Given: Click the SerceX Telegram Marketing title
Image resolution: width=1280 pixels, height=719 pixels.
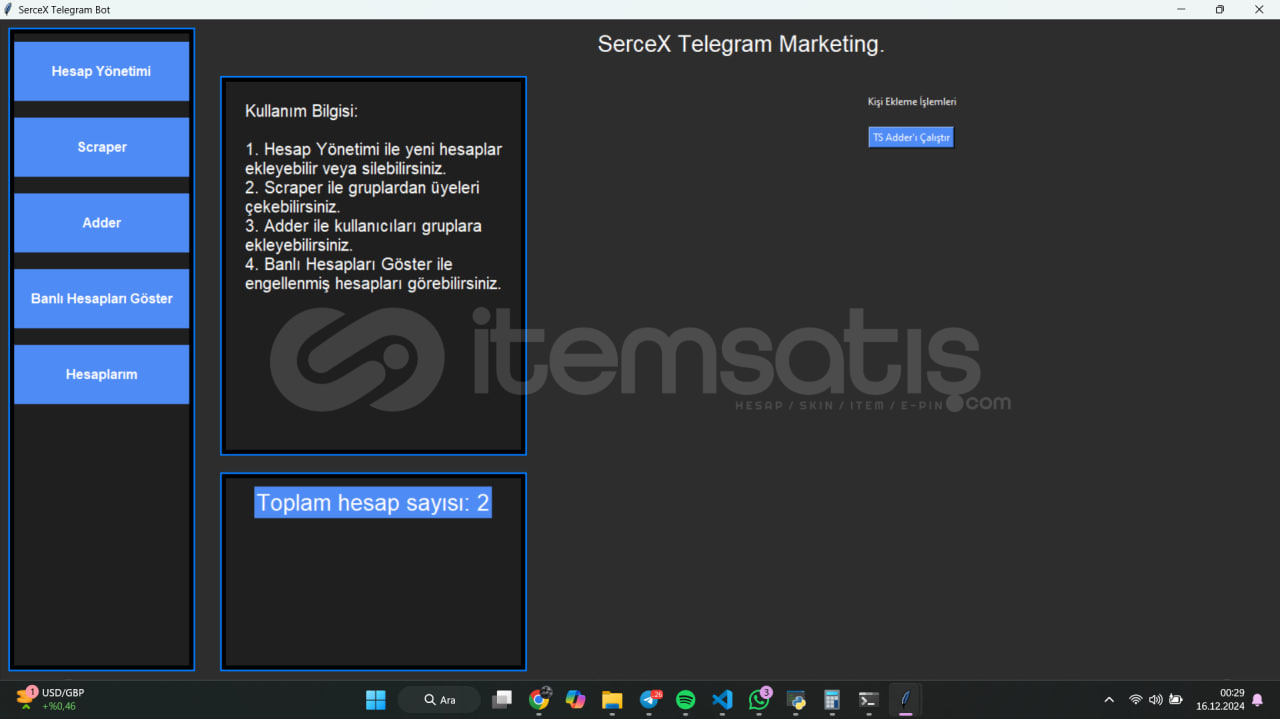Looking at the screenshot, I should pyautogui.click(x=741, y=44).
